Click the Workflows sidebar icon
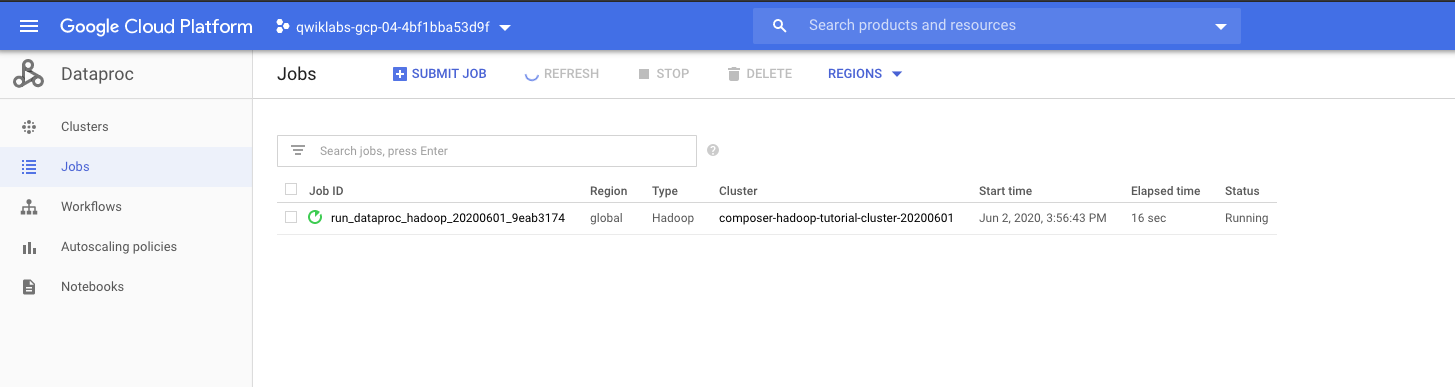Screen dimensions: 1455x387 [29, 207]
